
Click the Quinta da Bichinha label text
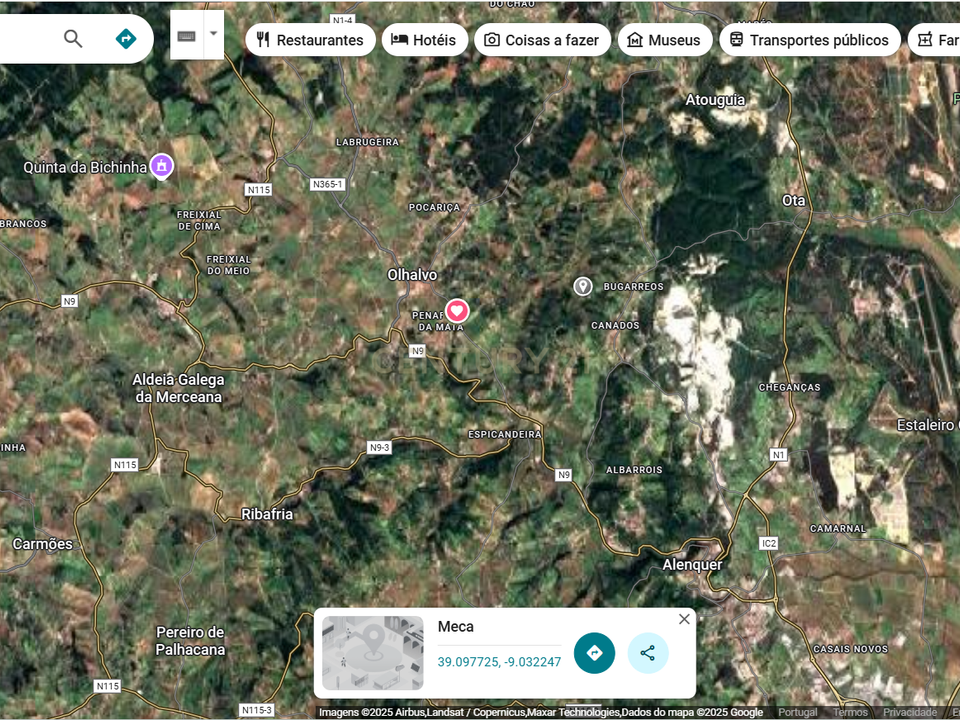point(85,167)
